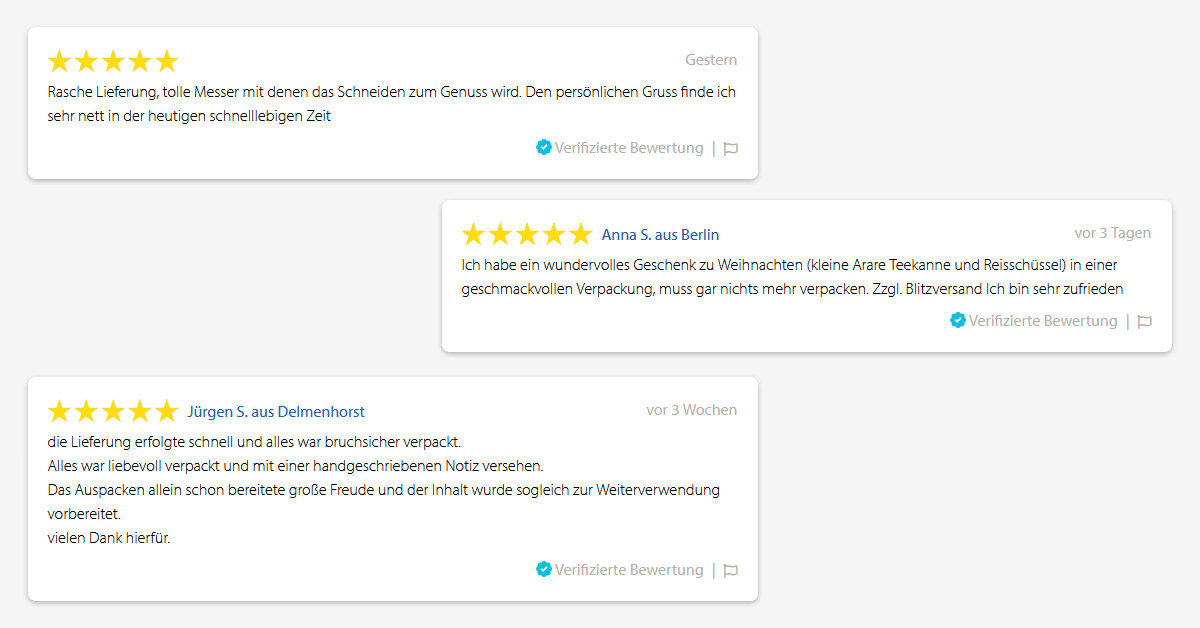Click the 'vor 3 Wochen' timestamp
This screenshot has width=1200, height=628.
tap(691, 410)
